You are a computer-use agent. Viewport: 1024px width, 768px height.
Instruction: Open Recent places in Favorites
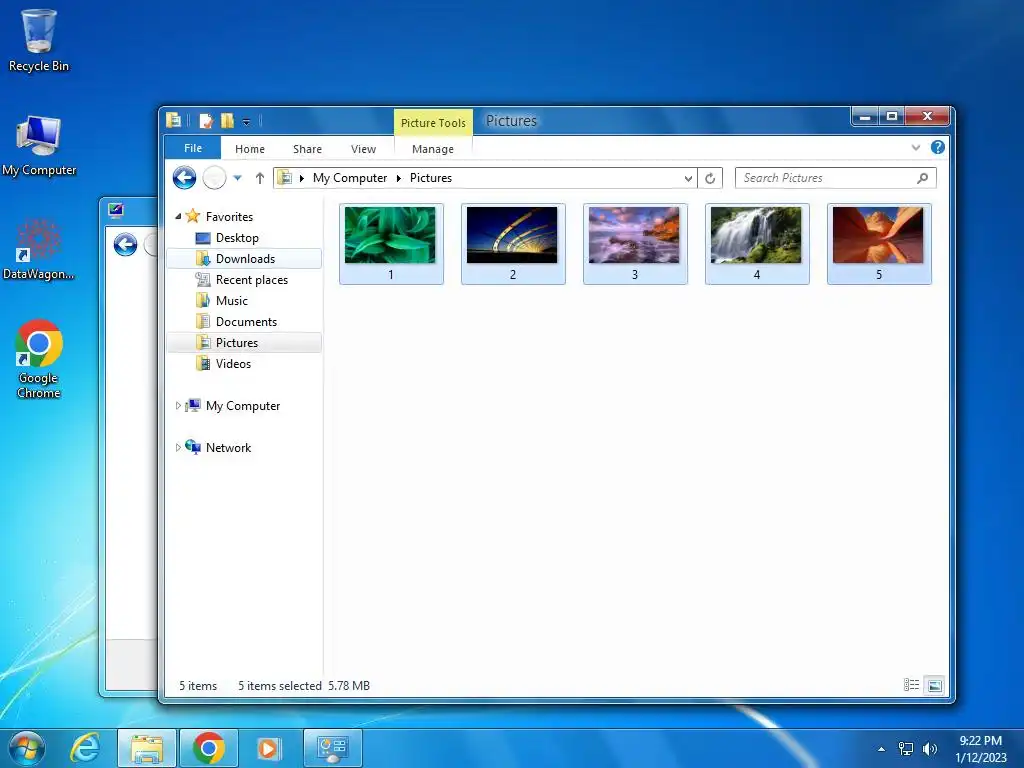251,280
